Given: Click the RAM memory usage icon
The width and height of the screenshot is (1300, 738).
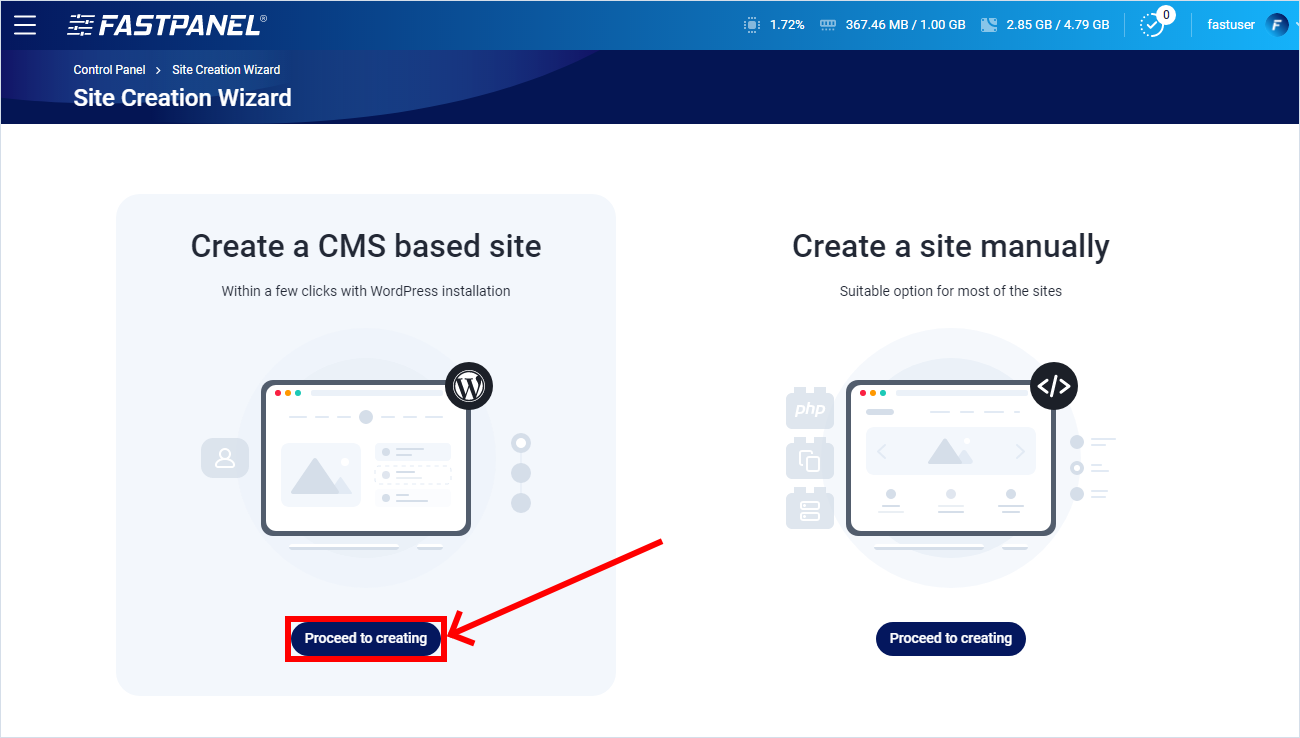Looking at the screenshot, I should [828, 25].
